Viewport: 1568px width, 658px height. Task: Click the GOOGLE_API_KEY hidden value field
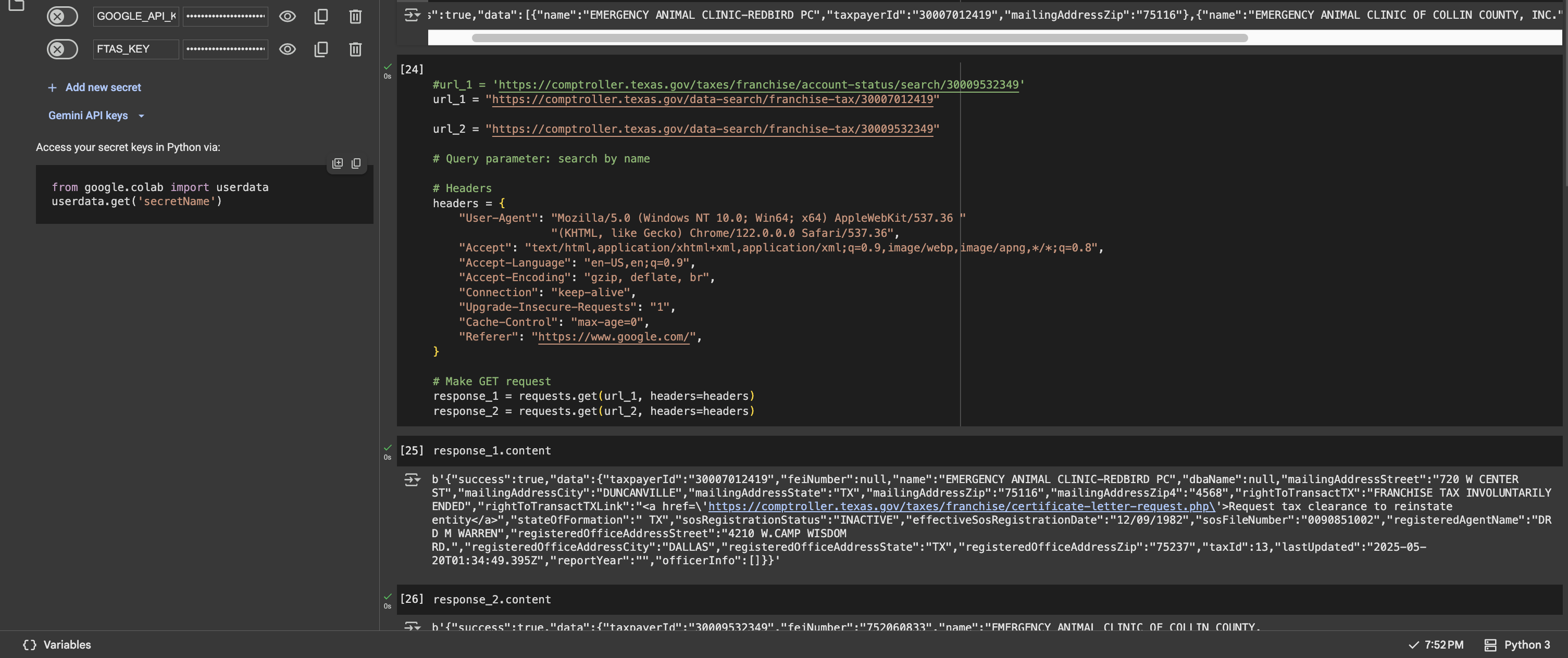225,17
